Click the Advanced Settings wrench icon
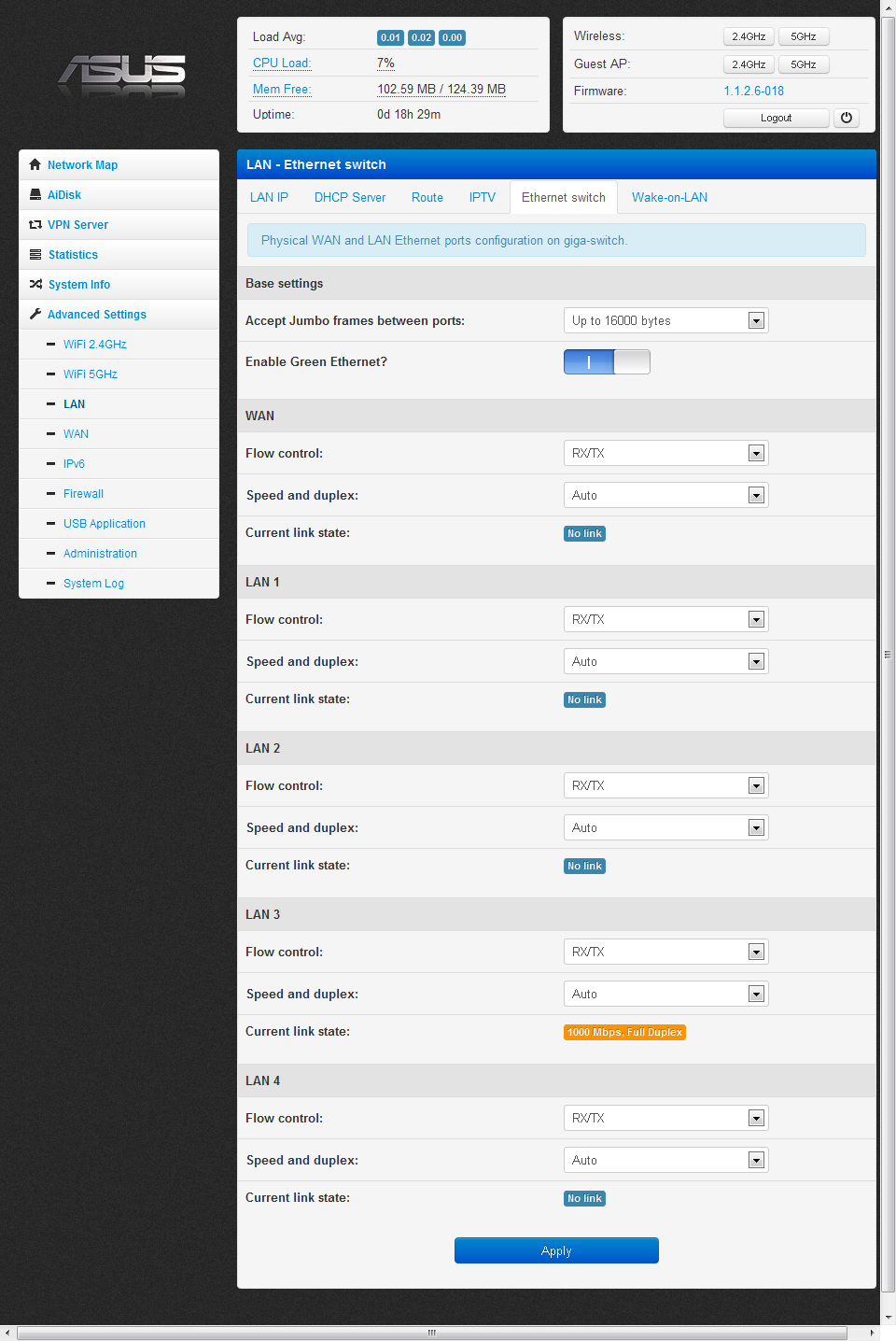This screenshot has width=896, height=1341. [35, 314]
